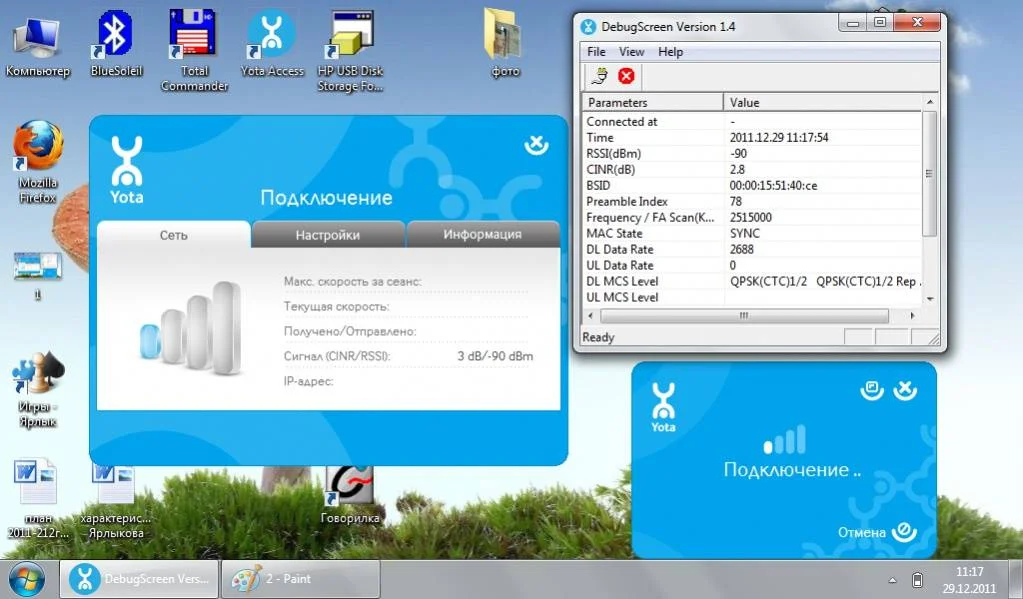Switch to the Настройки tab
This screenshot has width=1023, height=599.
point(328,235)
